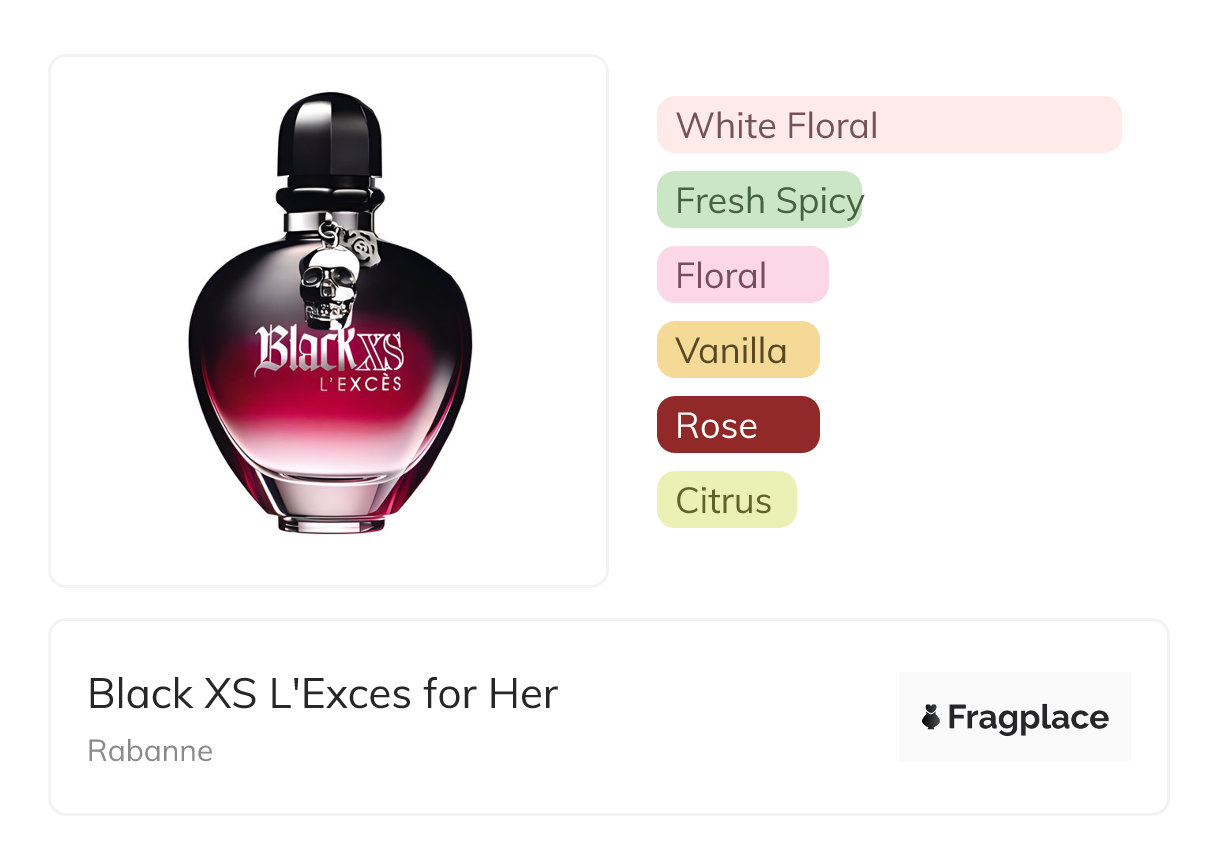The width and height of the screenshot is (1218, 864).
Task: Click the Black XS gothic logo on bottle
Action: click(329, 350)
